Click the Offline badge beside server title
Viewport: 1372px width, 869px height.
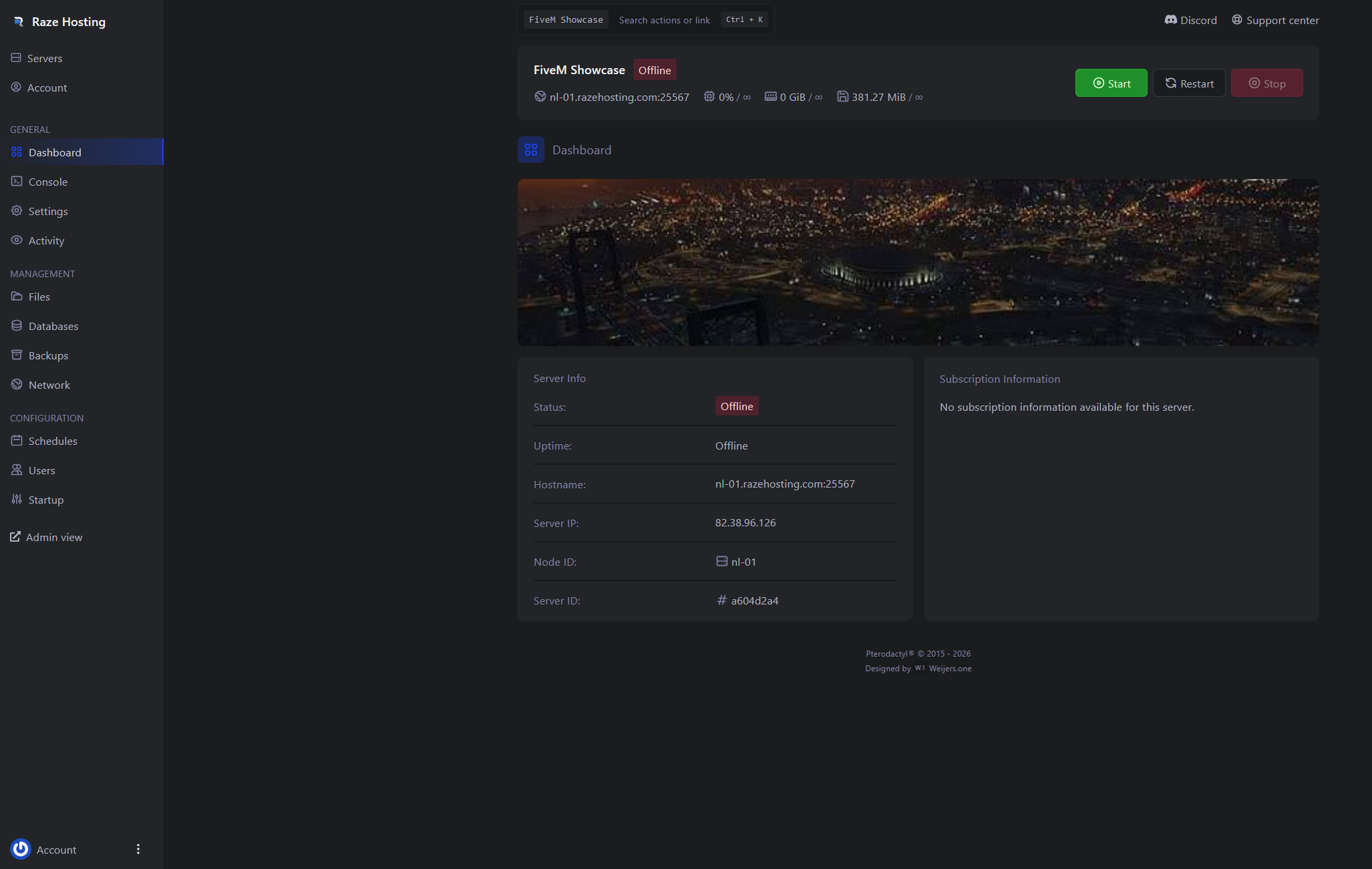655,69
